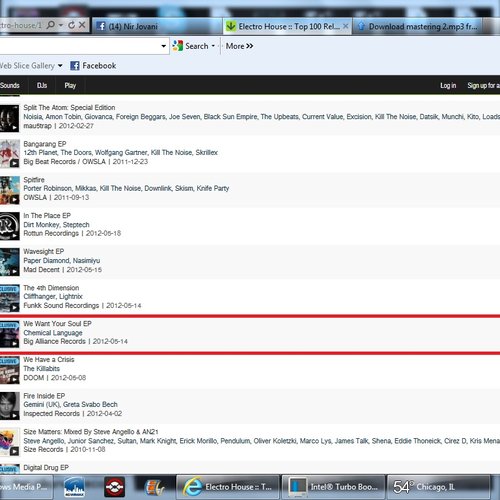Play the Spitfire release preview
The image size is (500, 500).
9,190
